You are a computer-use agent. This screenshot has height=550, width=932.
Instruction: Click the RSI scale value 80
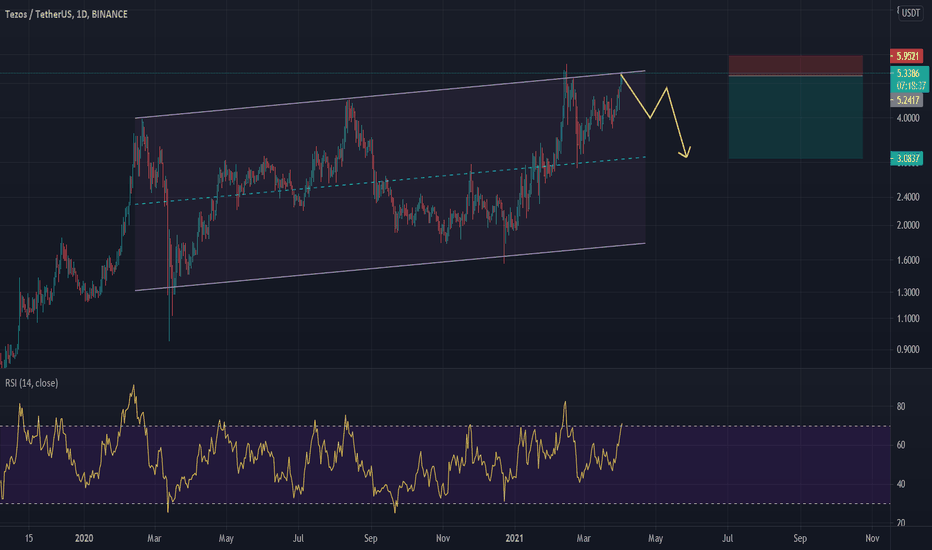tap(900, 407)
